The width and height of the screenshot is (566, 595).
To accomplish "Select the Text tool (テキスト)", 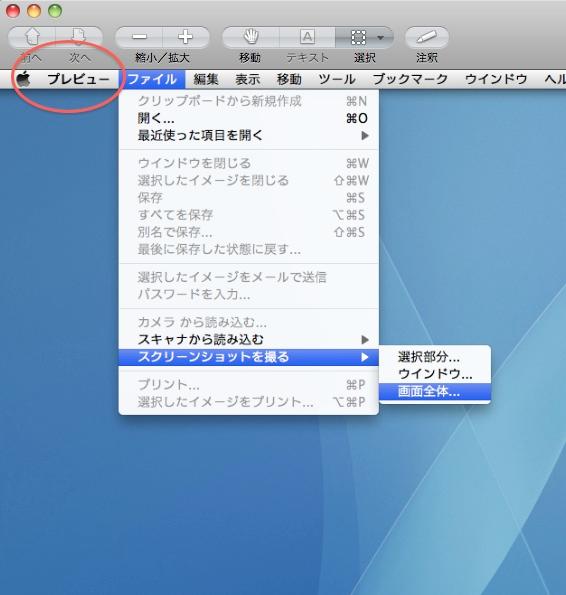I will click(307, 37).
